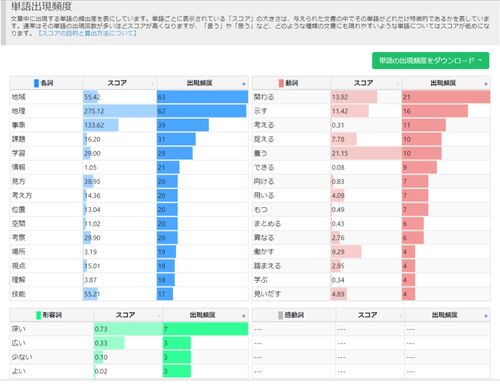Viewport: 500px width, 386px height.
Task: Click frequency bar 16 for 示す
Action: tap(435, 111)
